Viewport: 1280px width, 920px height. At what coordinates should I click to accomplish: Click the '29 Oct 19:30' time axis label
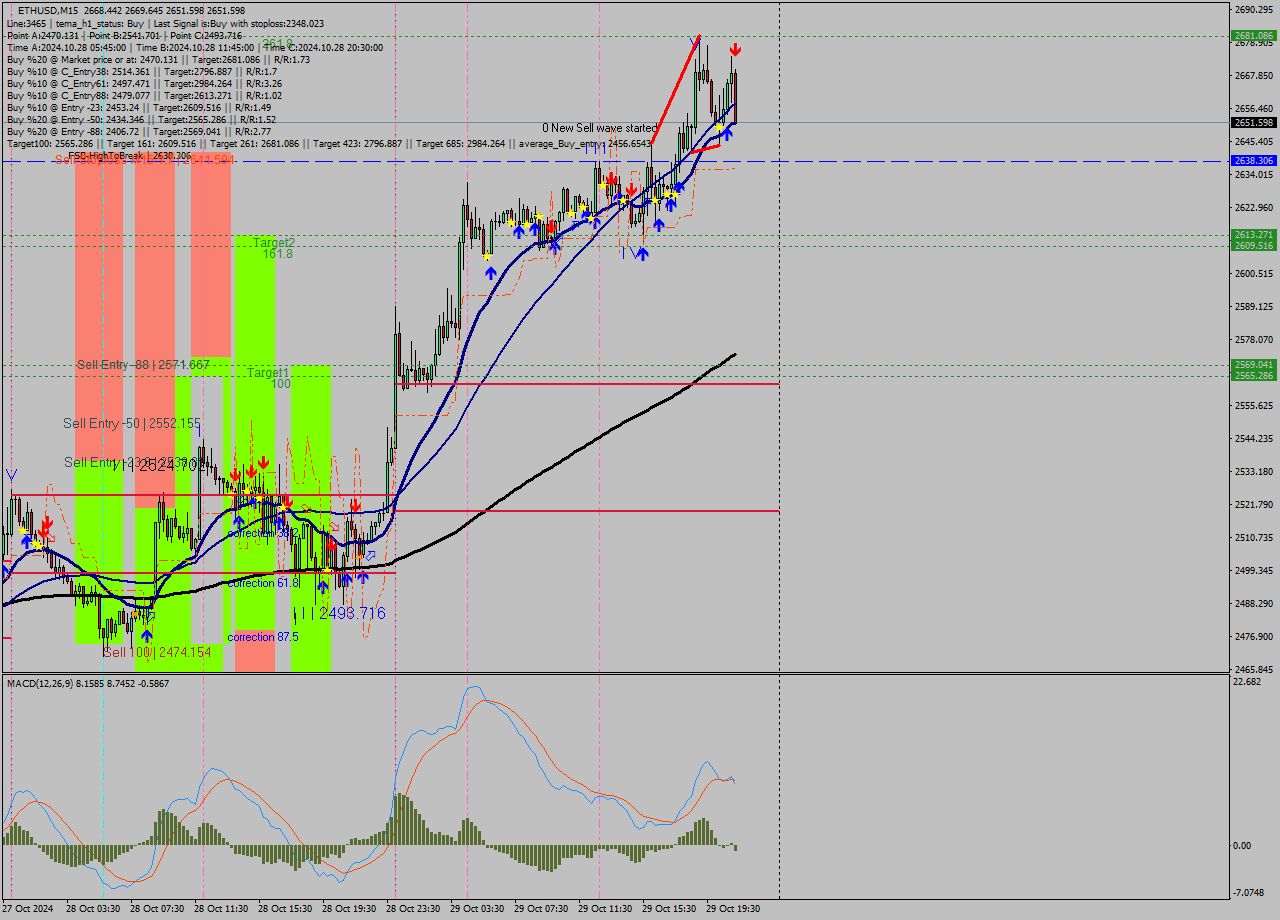pos(735,909)
